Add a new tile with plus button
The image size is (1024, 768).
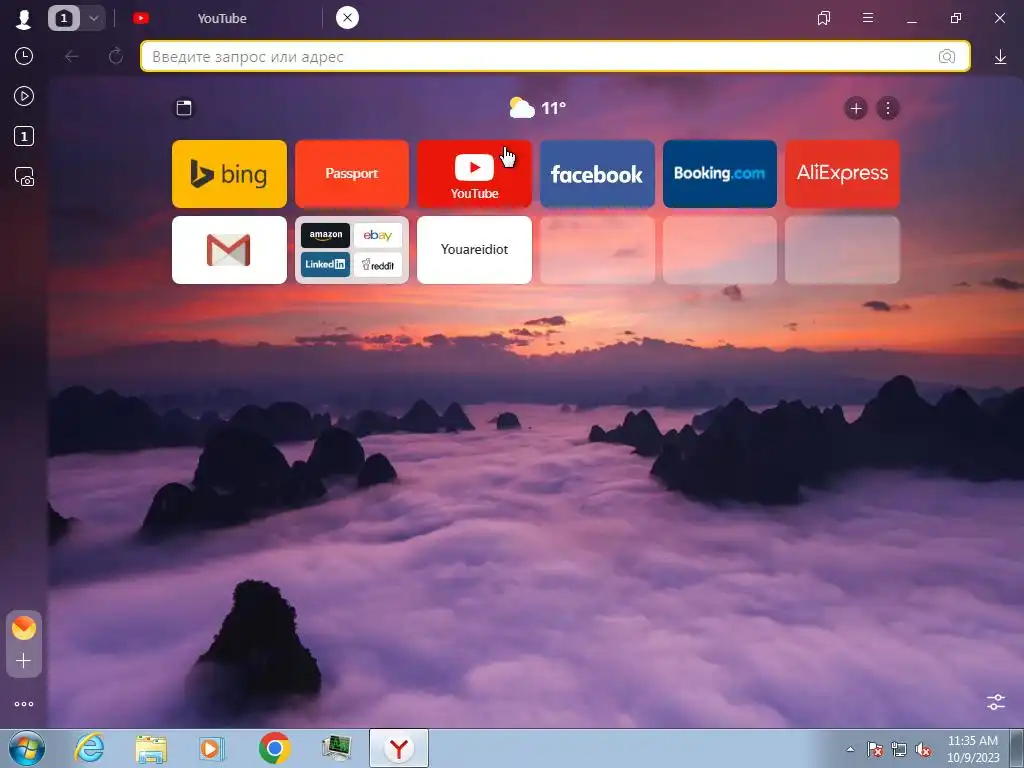[x=856, y=108]
